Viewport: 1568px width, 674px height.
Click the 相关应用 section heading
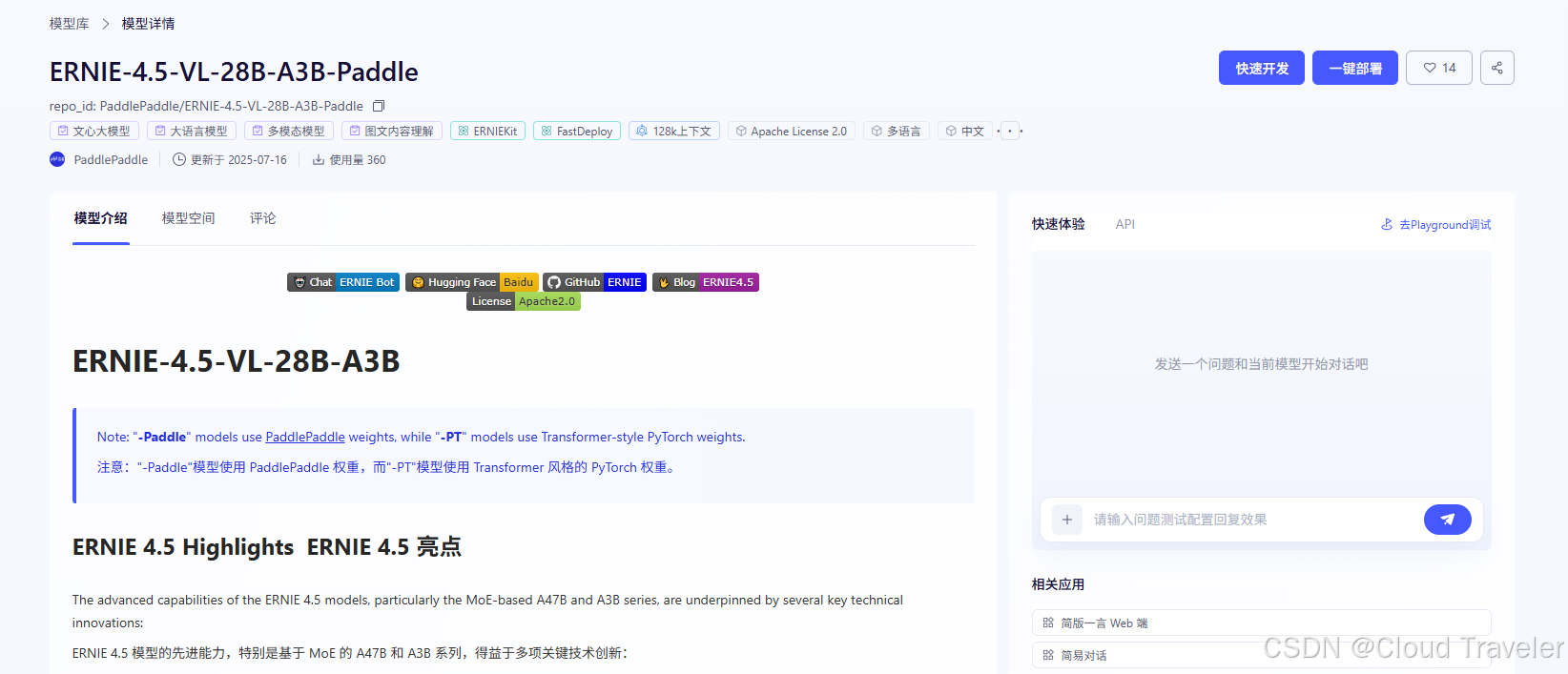[1059, 584]
